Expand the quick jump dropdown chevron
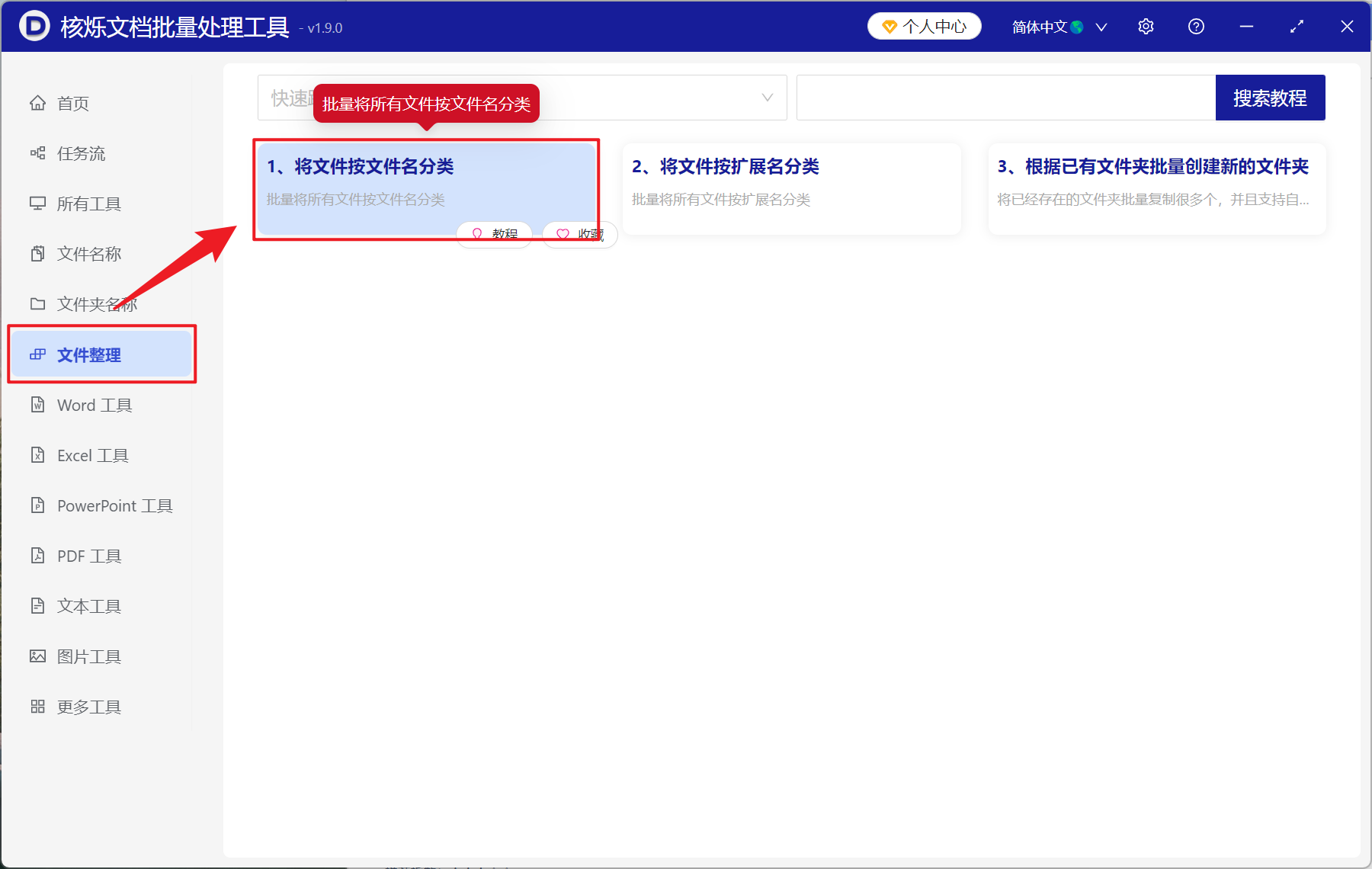 [766, 98]
